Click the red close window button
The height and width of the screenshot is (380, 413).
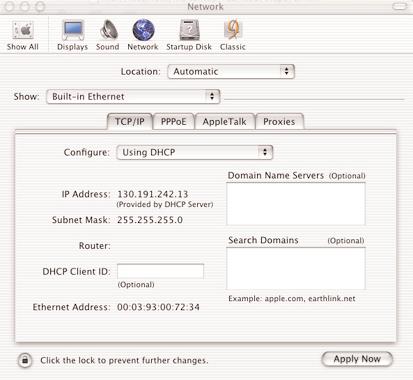tap(10, 6)
